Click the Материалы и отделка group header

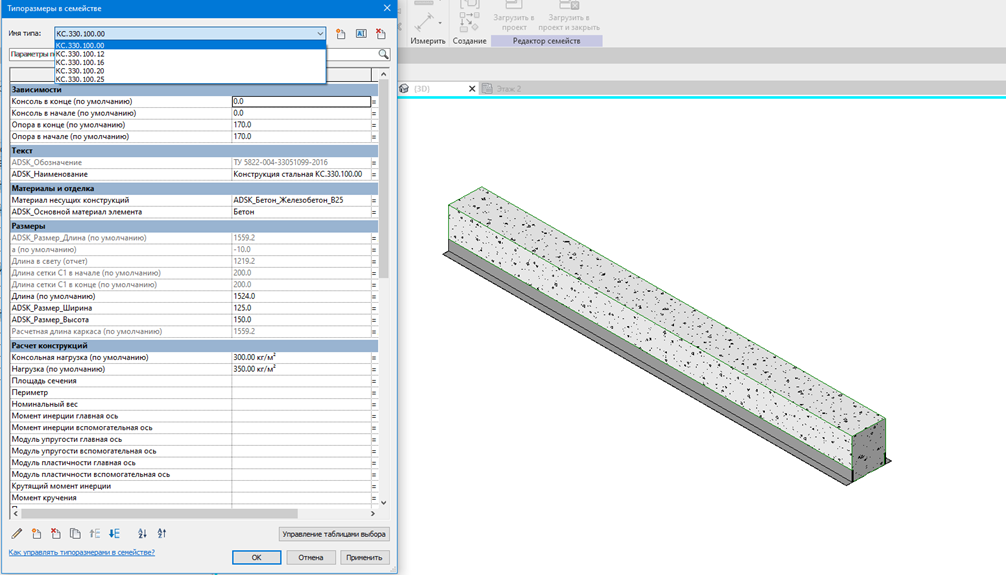[194, 188]
